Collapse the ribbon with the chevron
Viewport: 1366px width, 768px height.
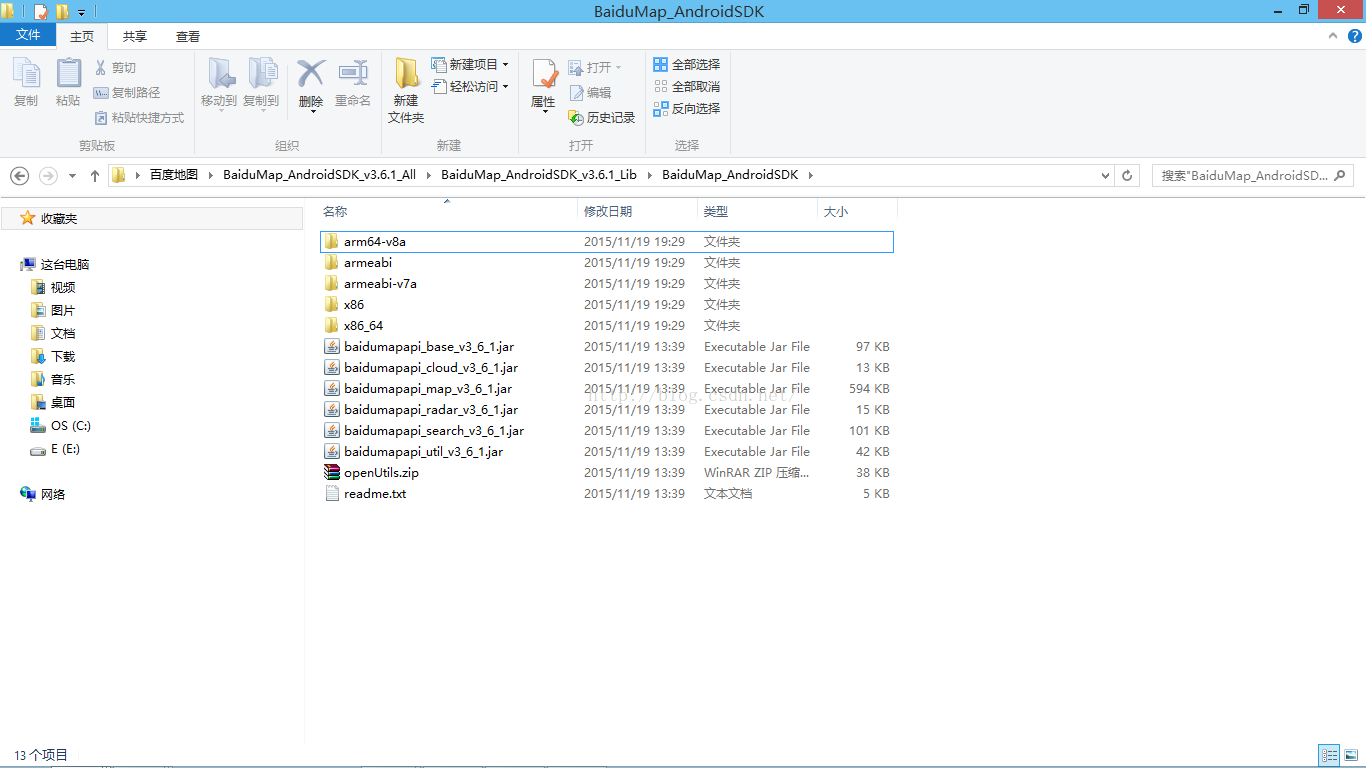pyautogui.click(x=1332, y=36)
